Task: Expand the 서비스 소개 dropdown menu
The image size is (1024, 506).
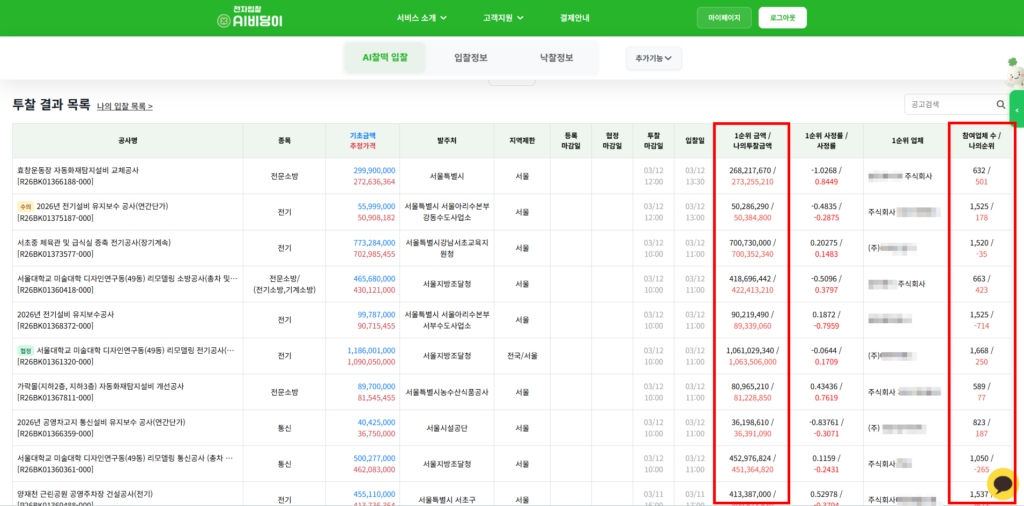Action: coord(421,18)
